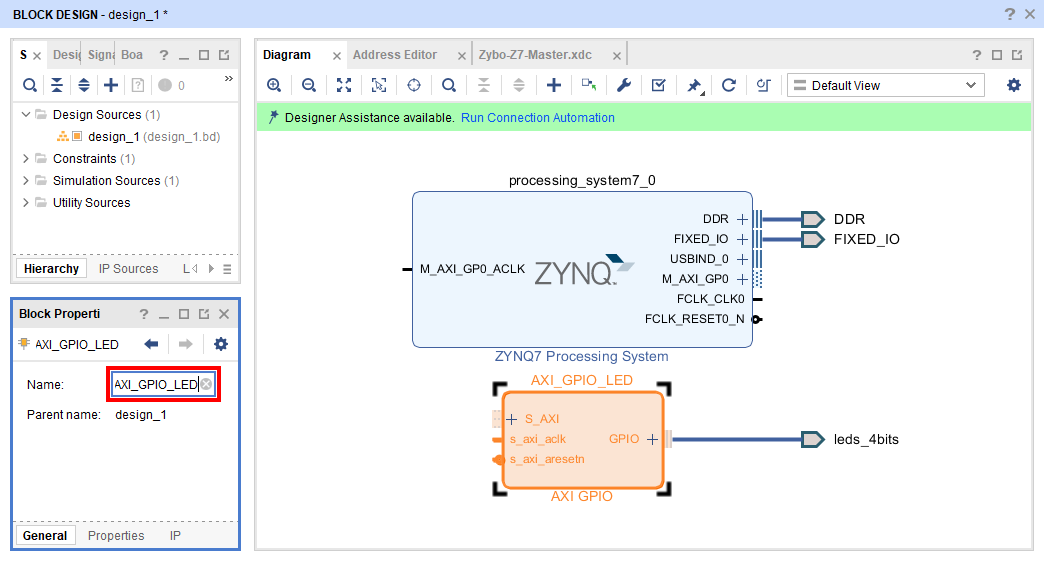Close the Zybo-Z7-Master.xdc tab
This screenshot has width=1044, height=561.
[617, 56]
